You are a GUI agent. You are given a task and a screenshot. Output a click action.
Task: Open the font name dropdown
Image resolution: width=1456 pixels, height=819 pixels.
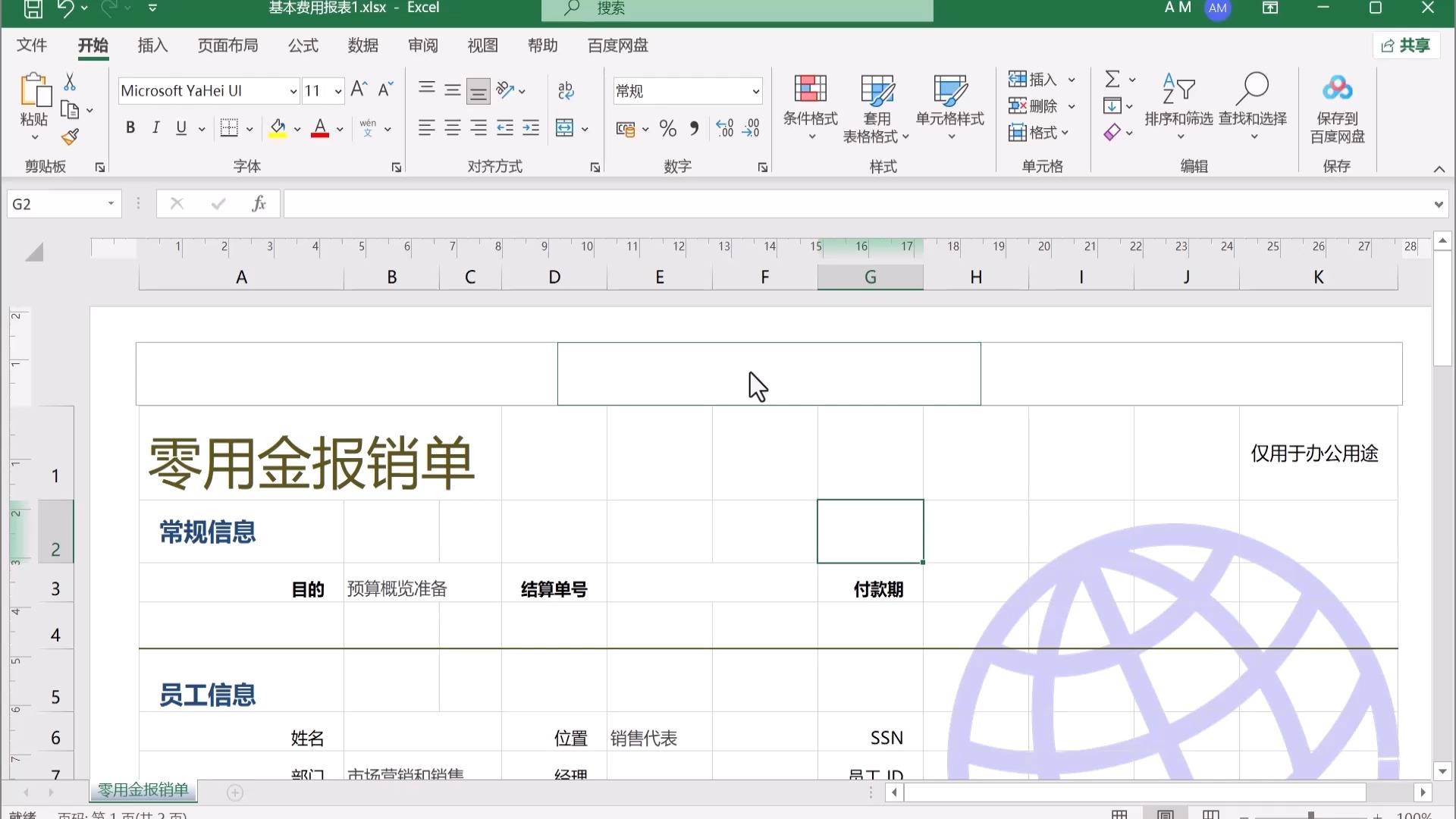click(293, 92)
